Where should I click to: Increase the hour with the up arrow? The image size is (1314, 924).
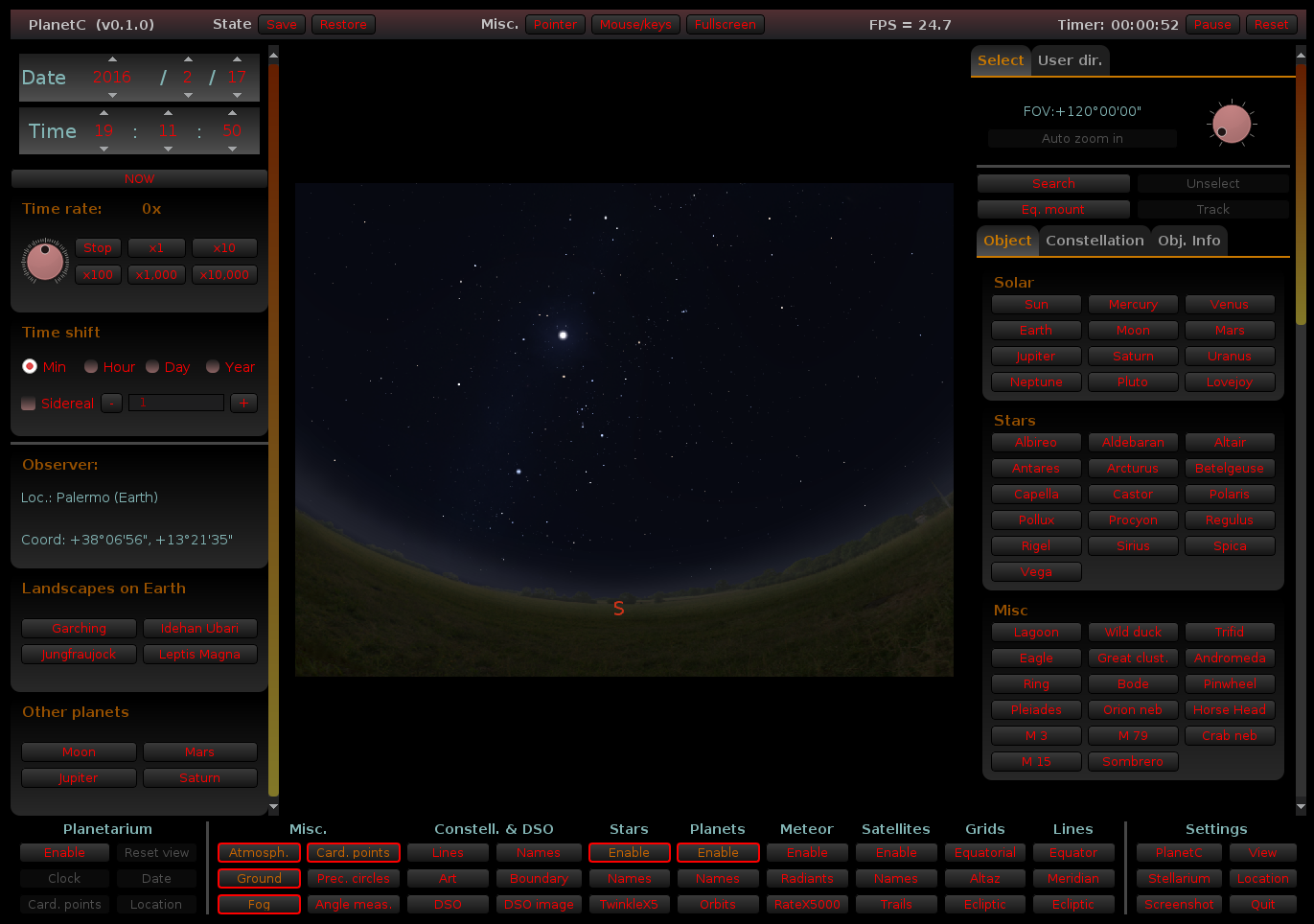pos(104,112)
